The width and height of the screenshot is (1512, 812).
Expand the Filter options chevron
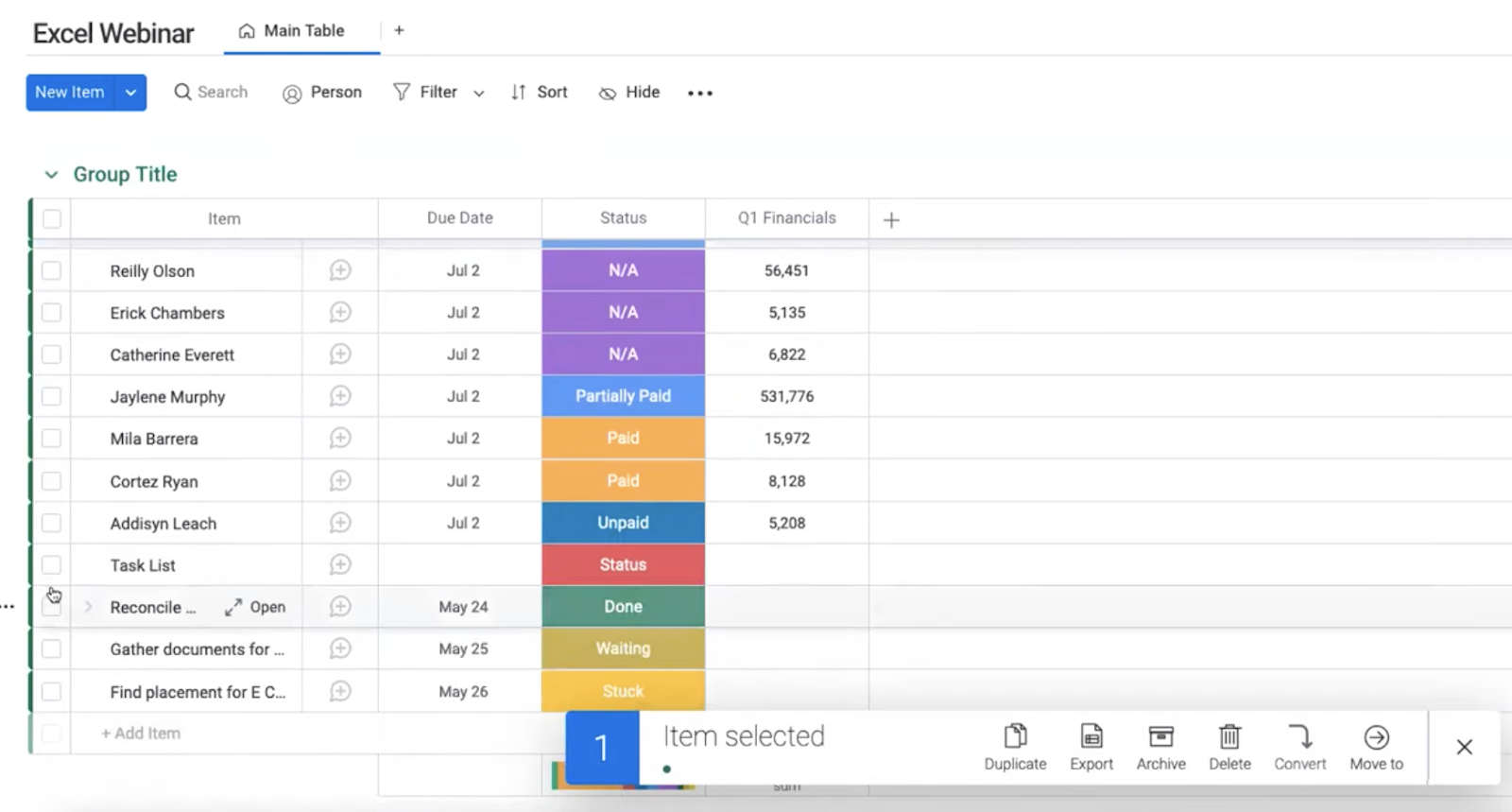tap(479, 93)
